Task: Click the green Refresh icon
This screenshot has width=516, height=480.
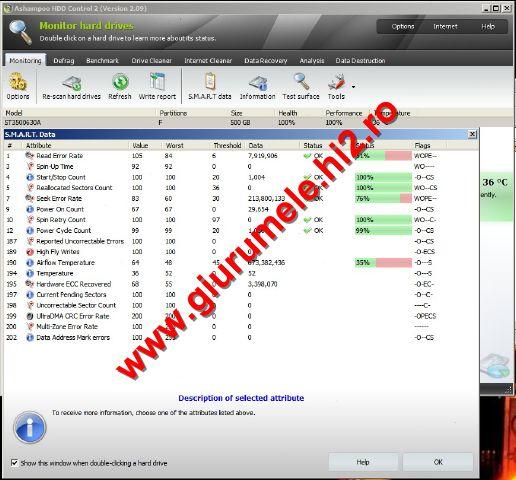Action: (x=120, y=82)
